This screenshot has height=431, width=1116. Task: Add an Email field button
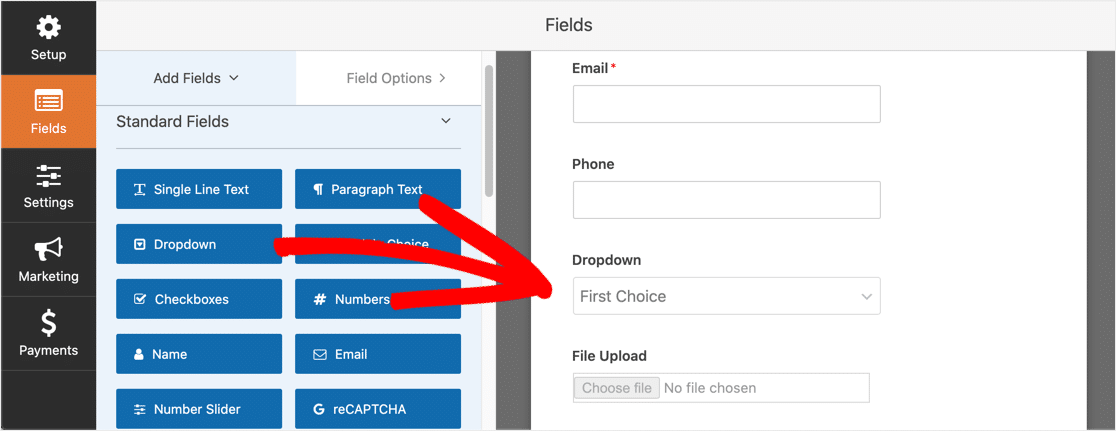tap(378, 354)
